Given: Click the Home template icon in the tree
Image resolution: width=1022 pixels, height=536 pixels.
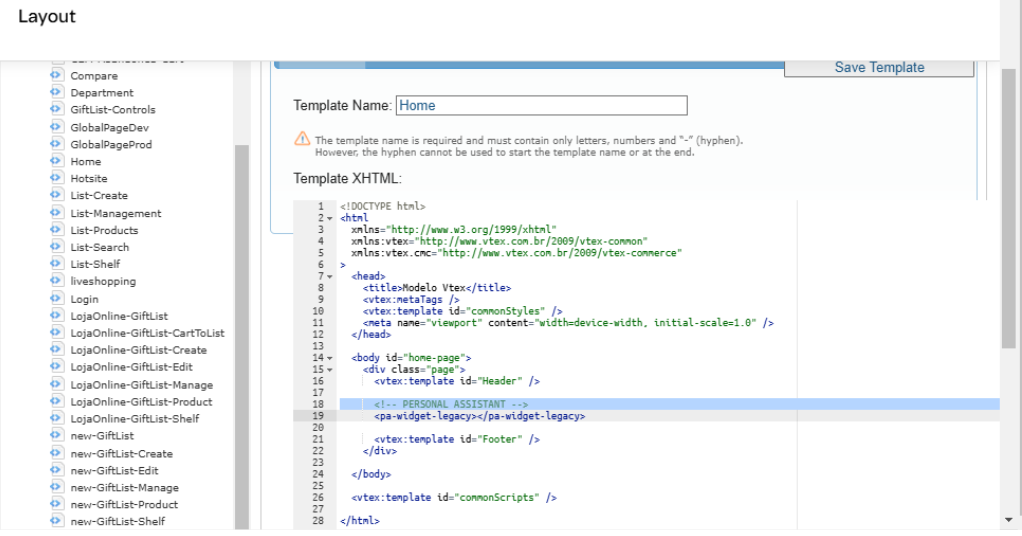Looking at the screenshot, I should 56,160.
